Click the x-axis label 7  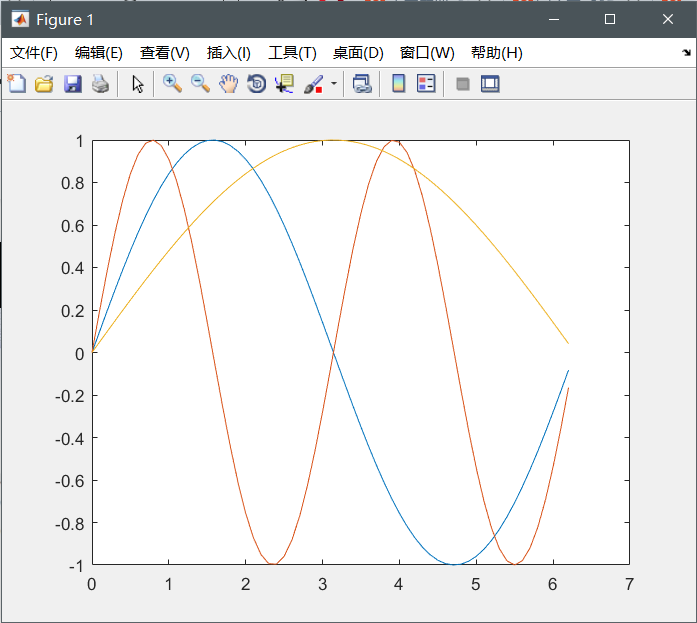click(x=629, y=584)
